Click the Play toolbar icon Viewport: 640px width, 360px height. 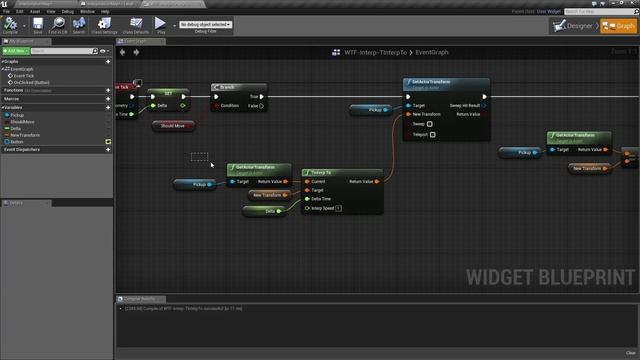point(160,25)
